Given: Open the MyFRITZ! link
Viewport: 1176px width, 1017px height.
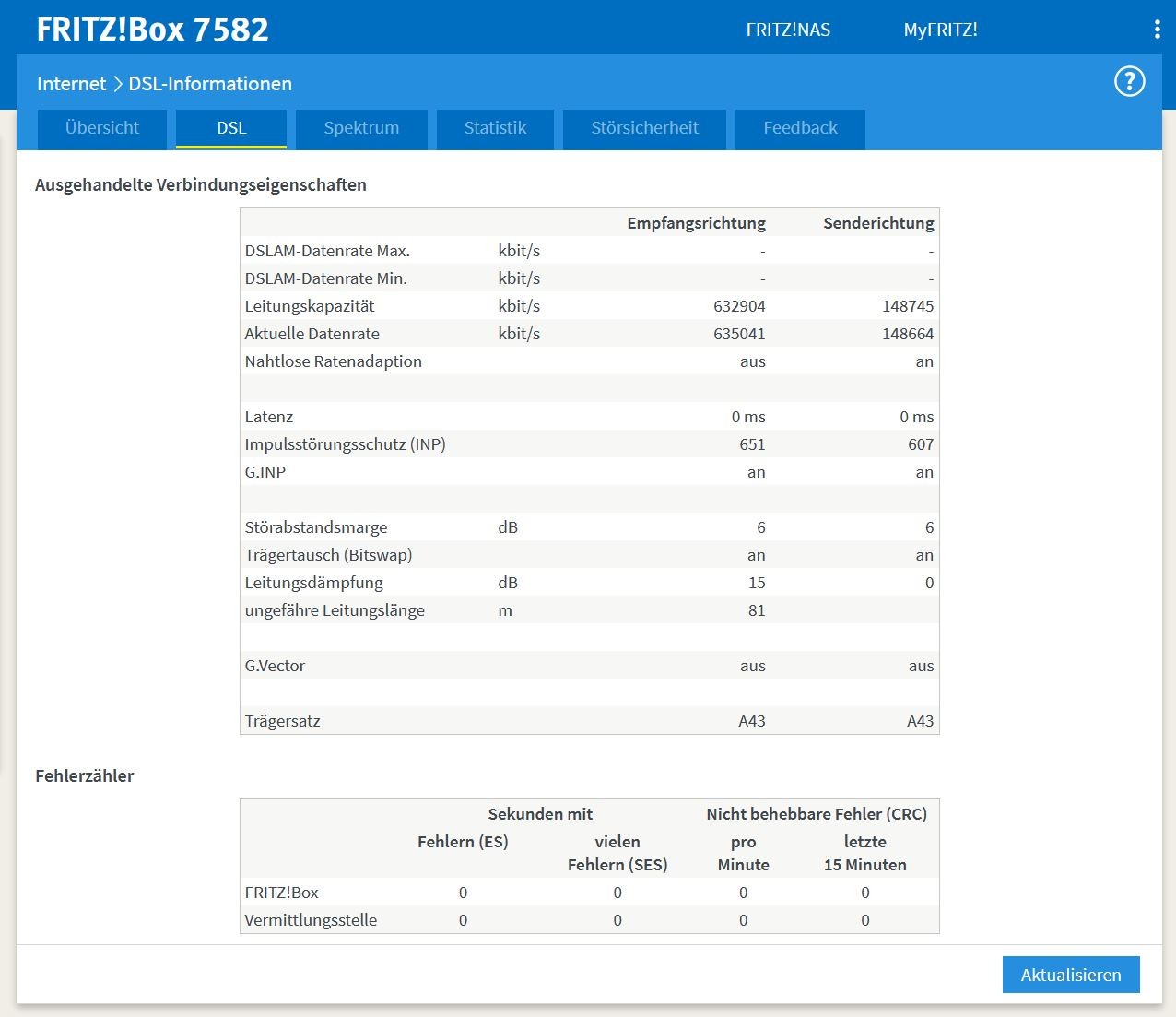Looking at the screenshot, I should pos(940,30).
